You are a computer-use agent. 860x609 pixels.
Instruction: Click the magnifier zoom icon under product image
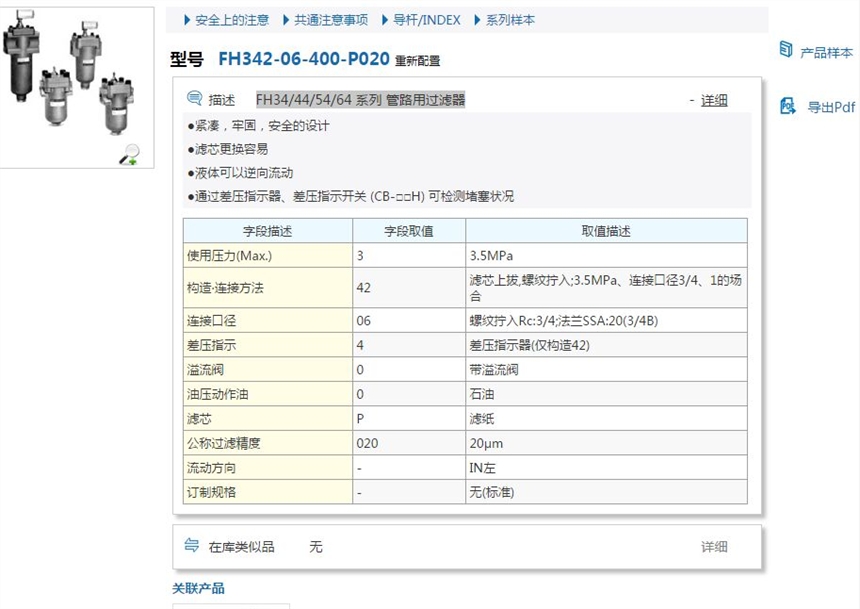pos(129,153)
